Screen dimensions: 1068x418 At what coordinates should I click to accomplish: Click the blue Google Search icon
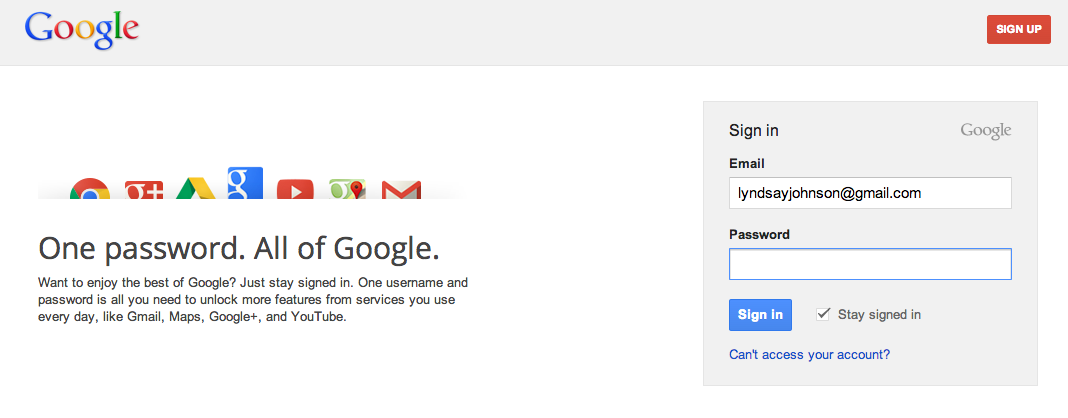coord(245,182)
